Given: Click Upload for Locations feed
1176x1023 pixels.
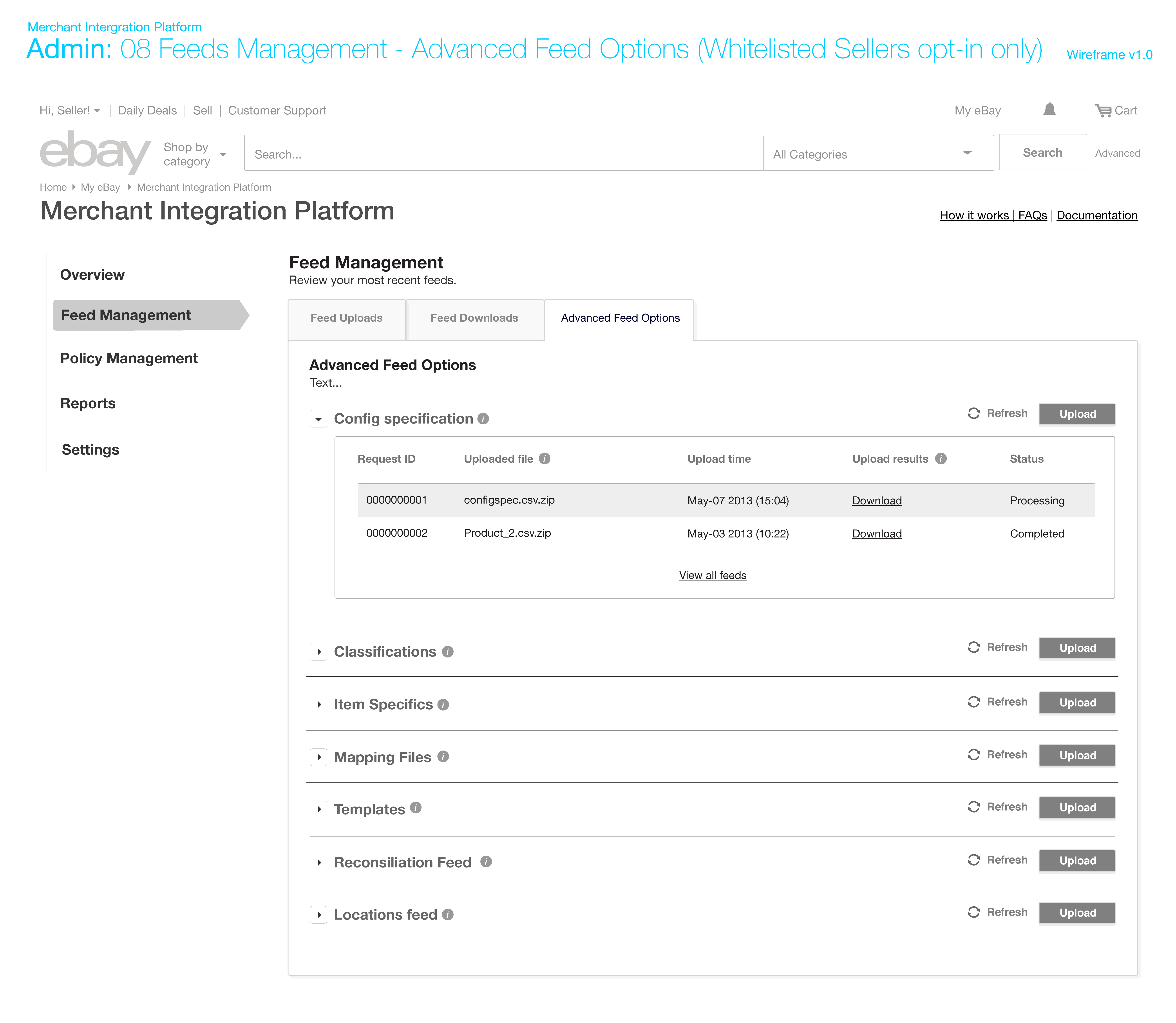Looking at the screenshot, I should pos(1077,912).
